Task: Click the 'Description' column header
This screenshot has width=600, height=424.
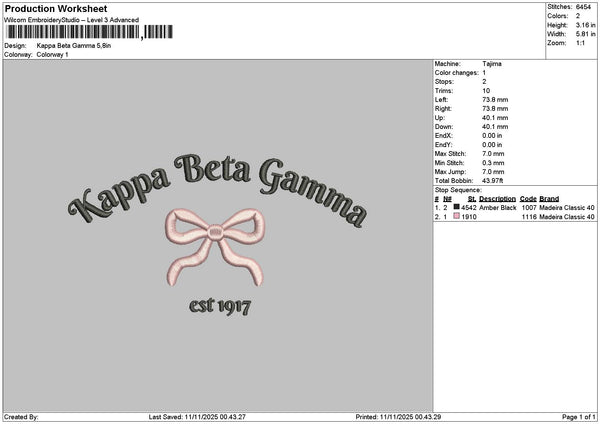Action: tap(497, 199)
